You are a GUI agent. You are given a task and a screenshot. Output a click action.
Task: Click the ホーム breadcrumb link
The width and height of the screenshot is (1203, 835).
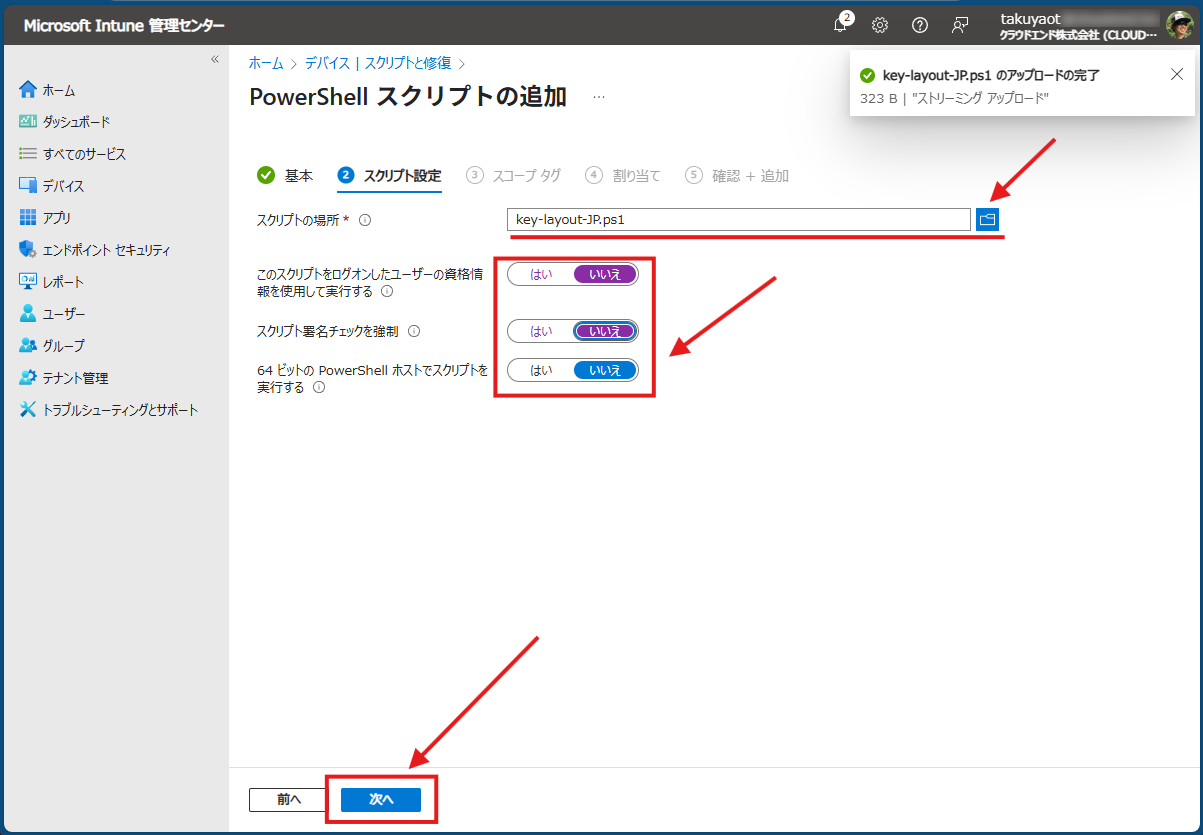[266, 63]
